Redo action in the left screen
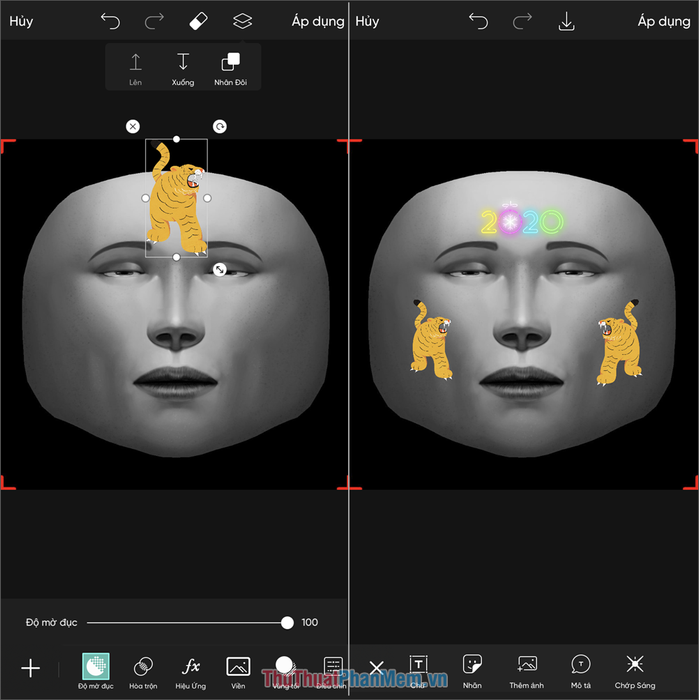Image resolution: width=699 pixels, height=700 pixels. click(154, 21)
